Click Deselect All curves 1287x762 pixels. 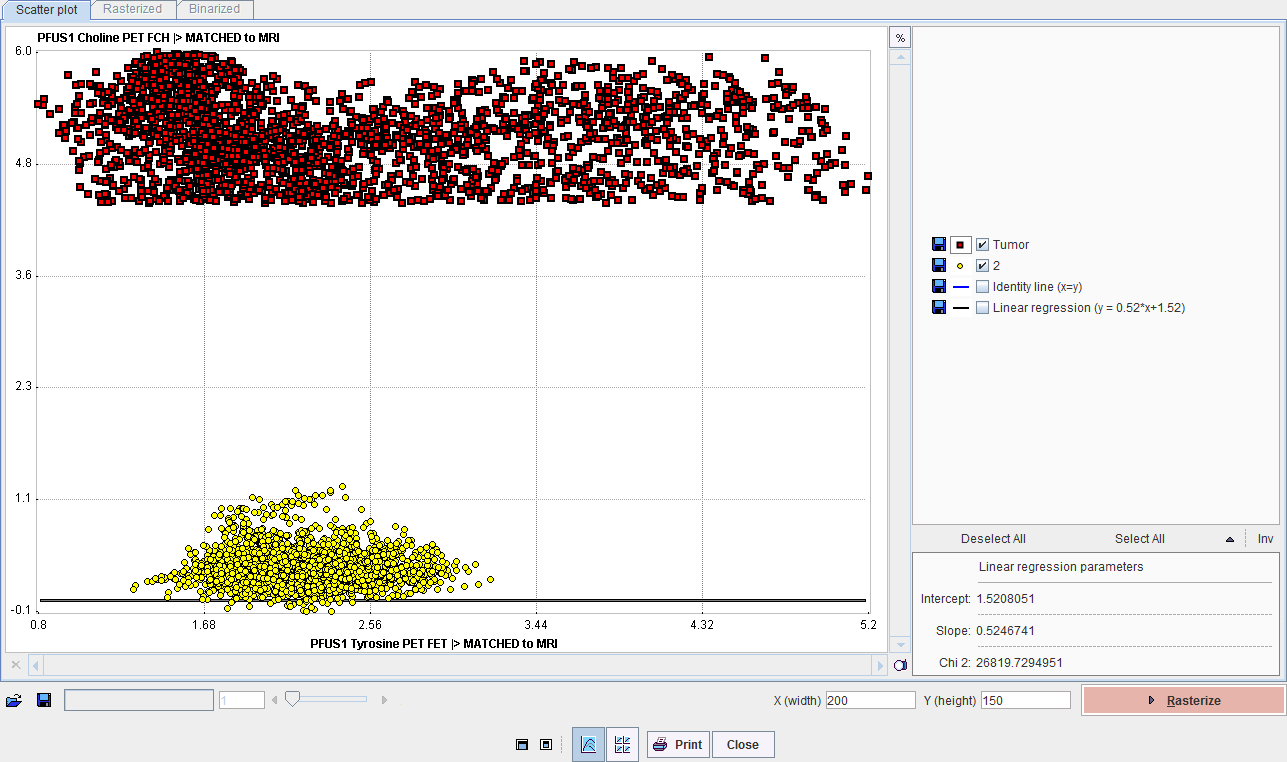(x=993, y=539)
